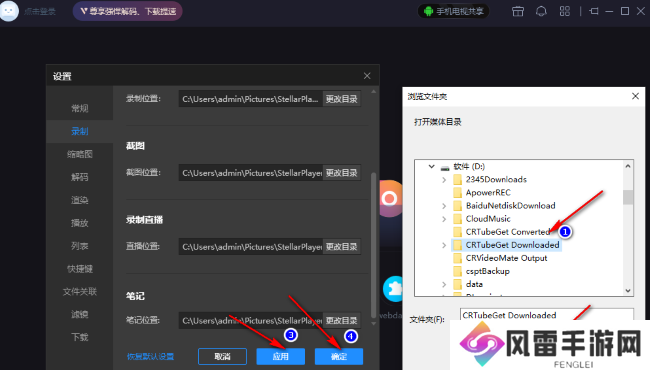Click the purple VIP decoding banner
This screenshot has height=370, width=650.
pos(128,11)
